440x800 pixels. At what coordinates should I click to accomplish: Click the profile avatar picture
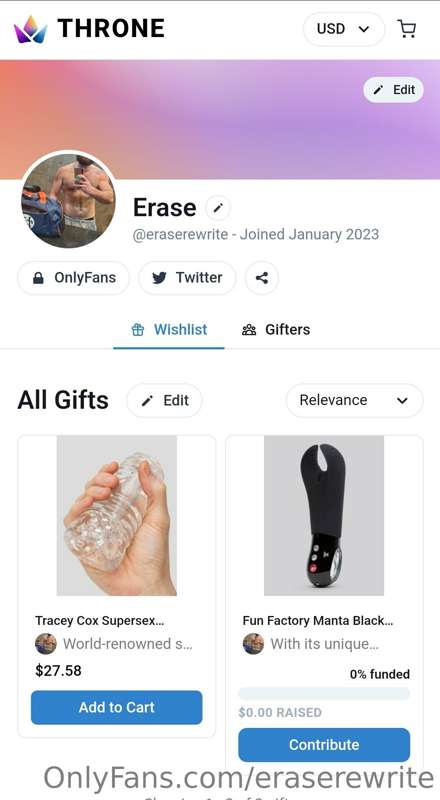(x=68, y=201)
